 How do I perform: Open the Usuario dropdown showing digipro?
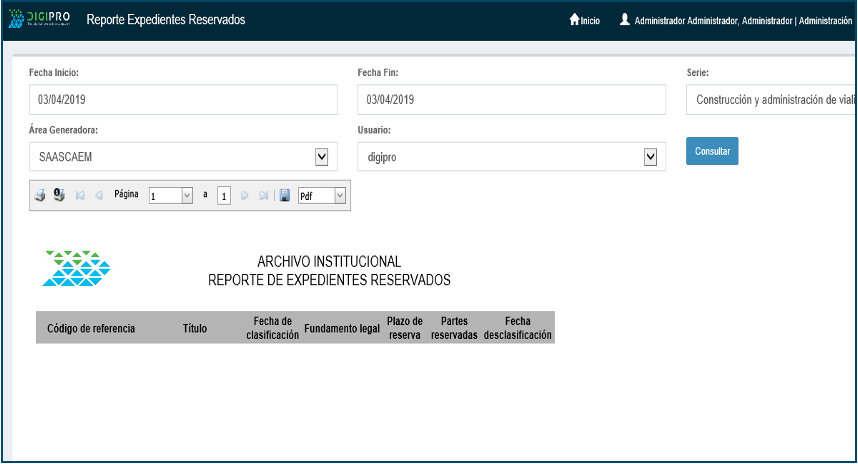[650, 156]
